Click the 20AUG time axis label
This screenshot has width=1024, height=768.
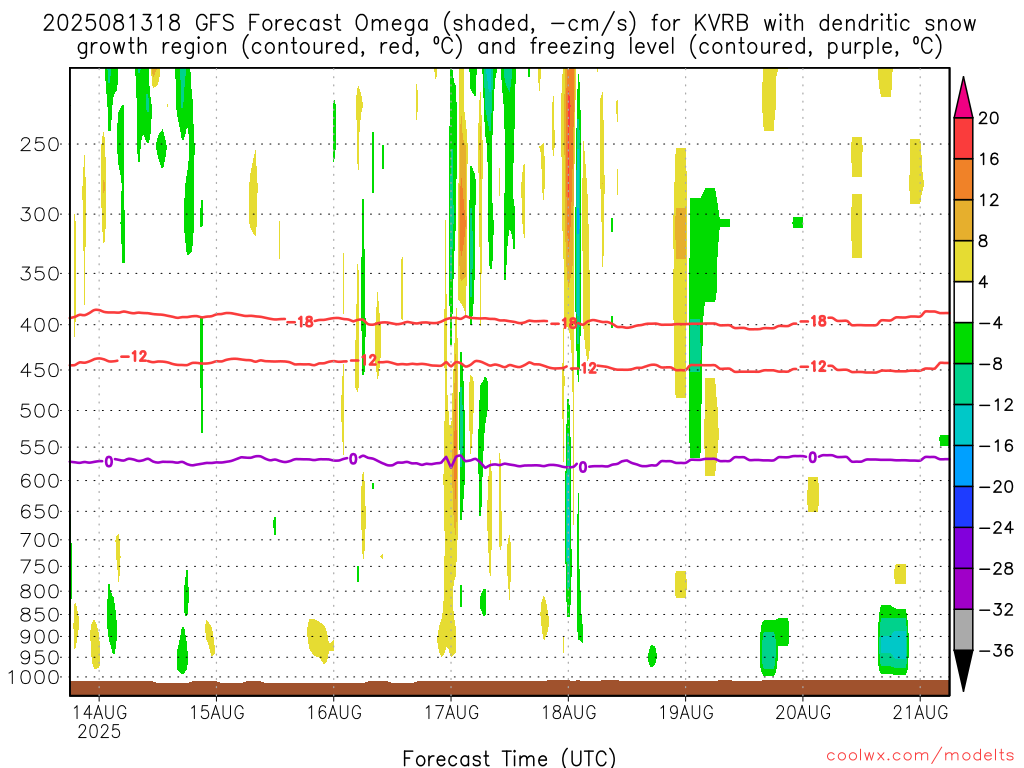pyautogui.click(x=803, y=712)
